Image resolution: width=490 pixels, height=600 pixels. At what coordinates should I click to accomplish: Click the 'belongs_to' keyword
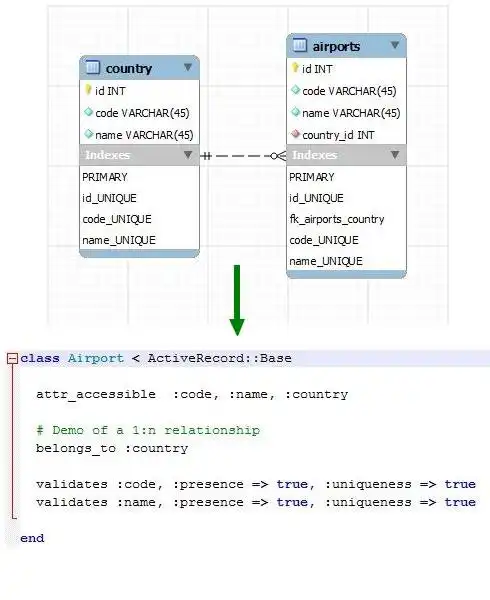[x=76, y=448]
